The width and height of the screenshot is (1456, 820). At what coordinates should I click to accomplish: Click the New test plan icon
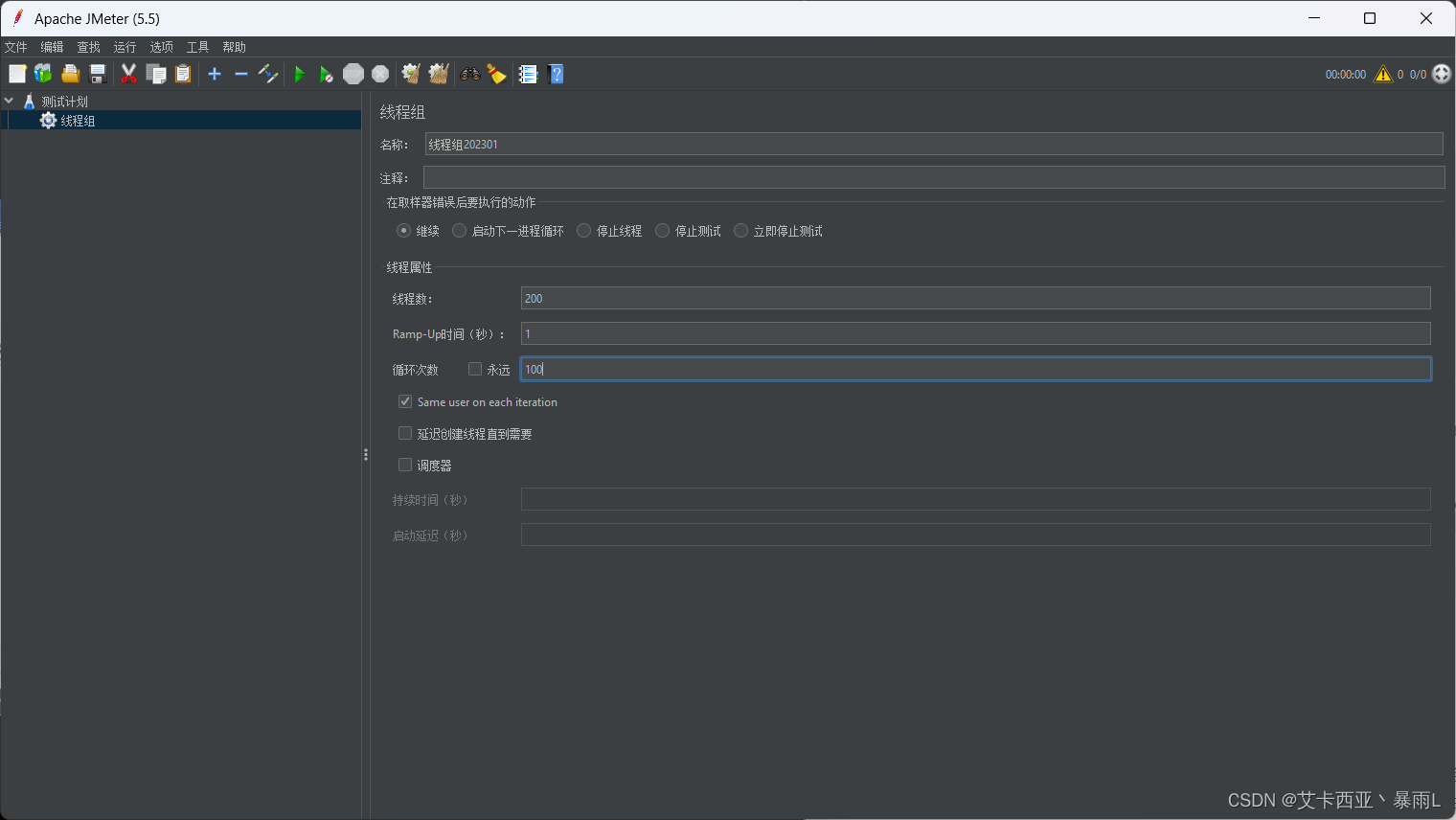[17, 74]
